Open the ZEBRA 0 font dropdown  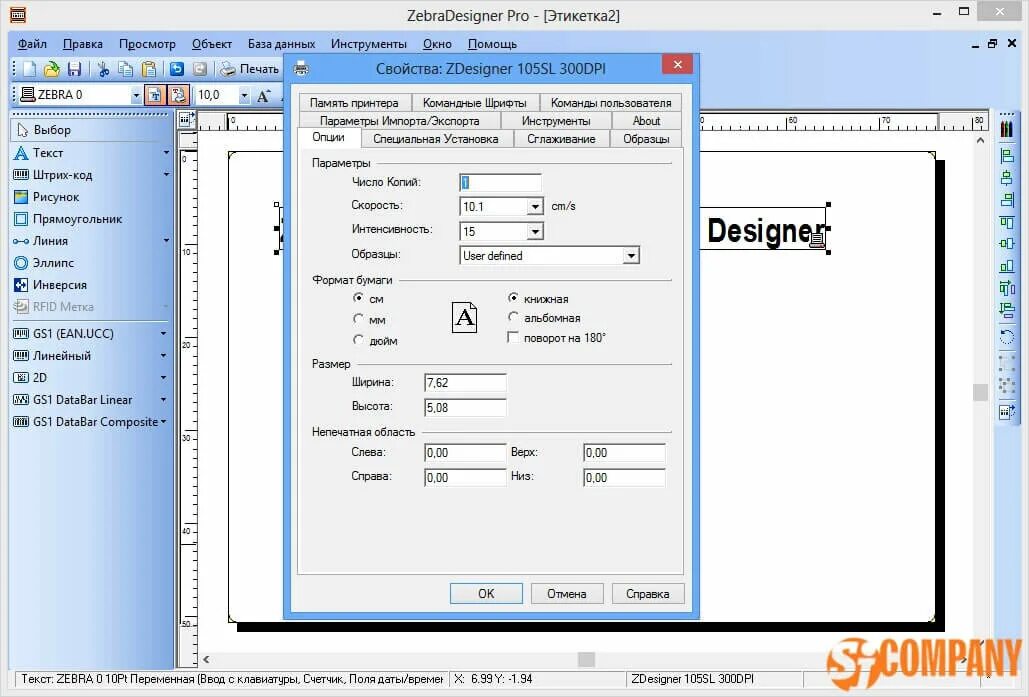(136, 96)
